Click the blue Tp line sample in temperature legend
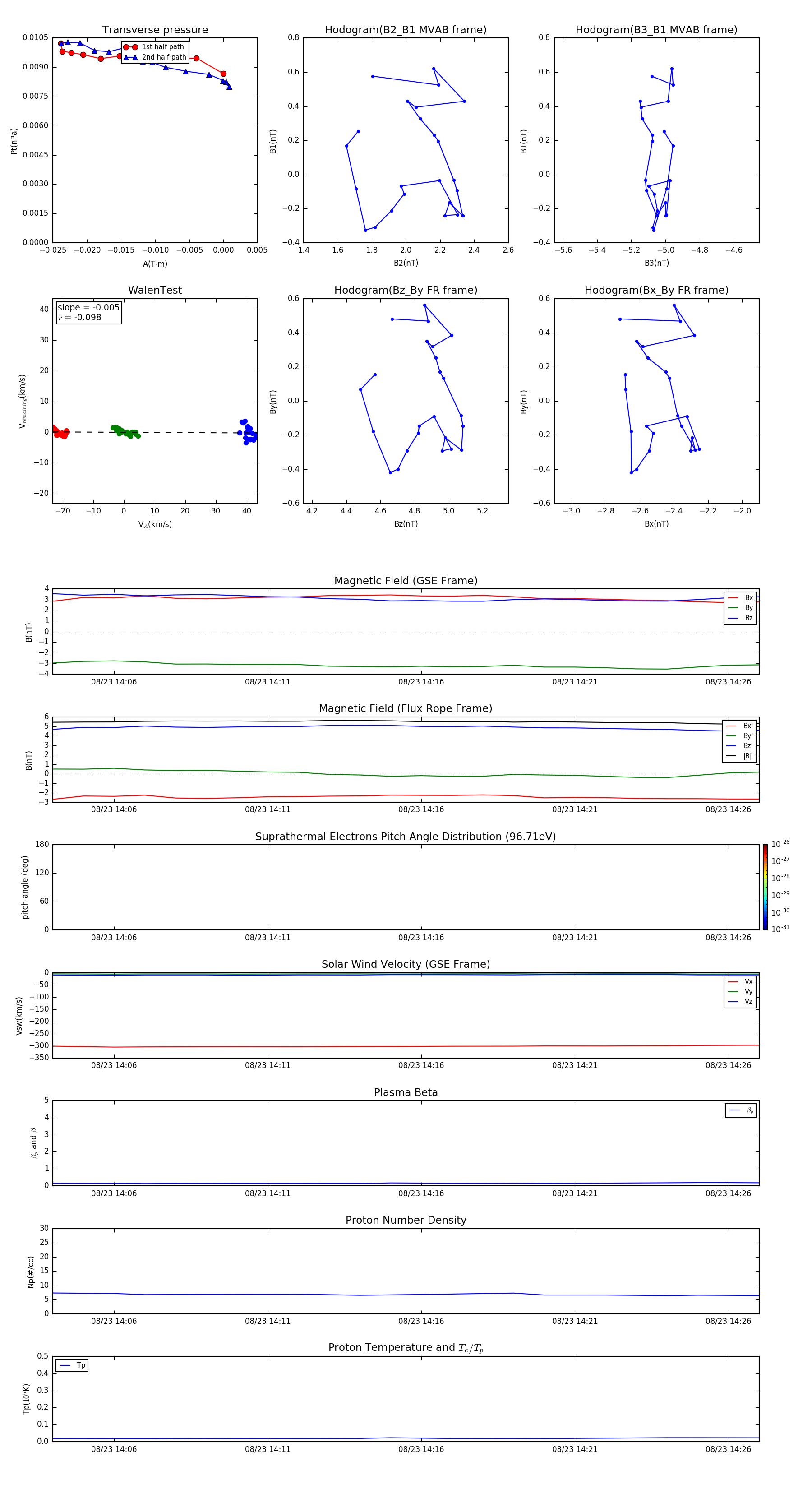Screen dimensions: 812x1489 pos(65,1365)
